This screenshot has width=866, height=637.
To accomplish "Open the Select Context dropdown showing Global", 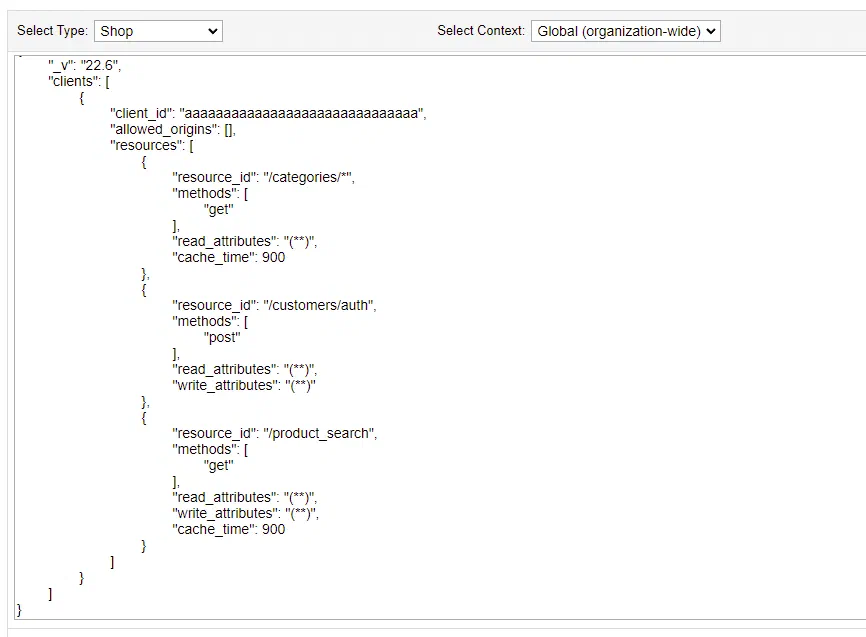I will click(626, 31).
